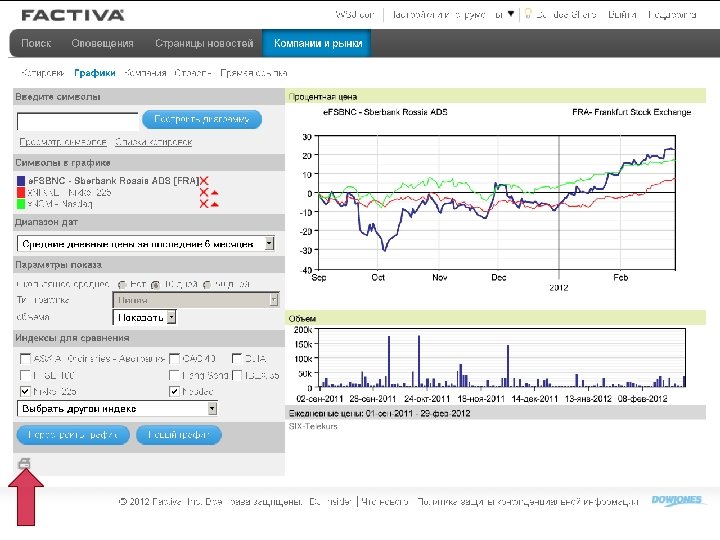
Task: Open the Dow Jones logo link in footer
Action: (x=677, y=500)
